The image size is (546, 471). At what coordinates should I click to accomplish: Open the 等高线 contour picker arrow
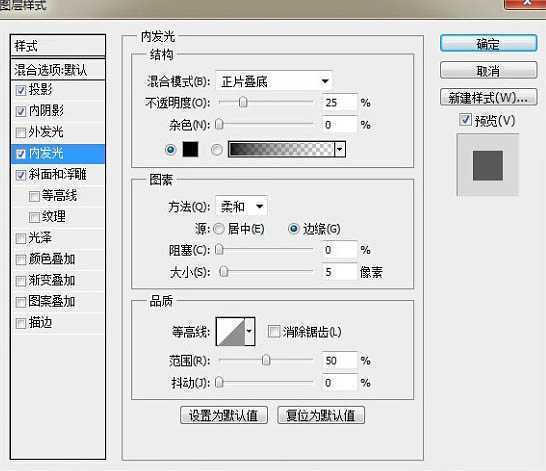[249, 331]
